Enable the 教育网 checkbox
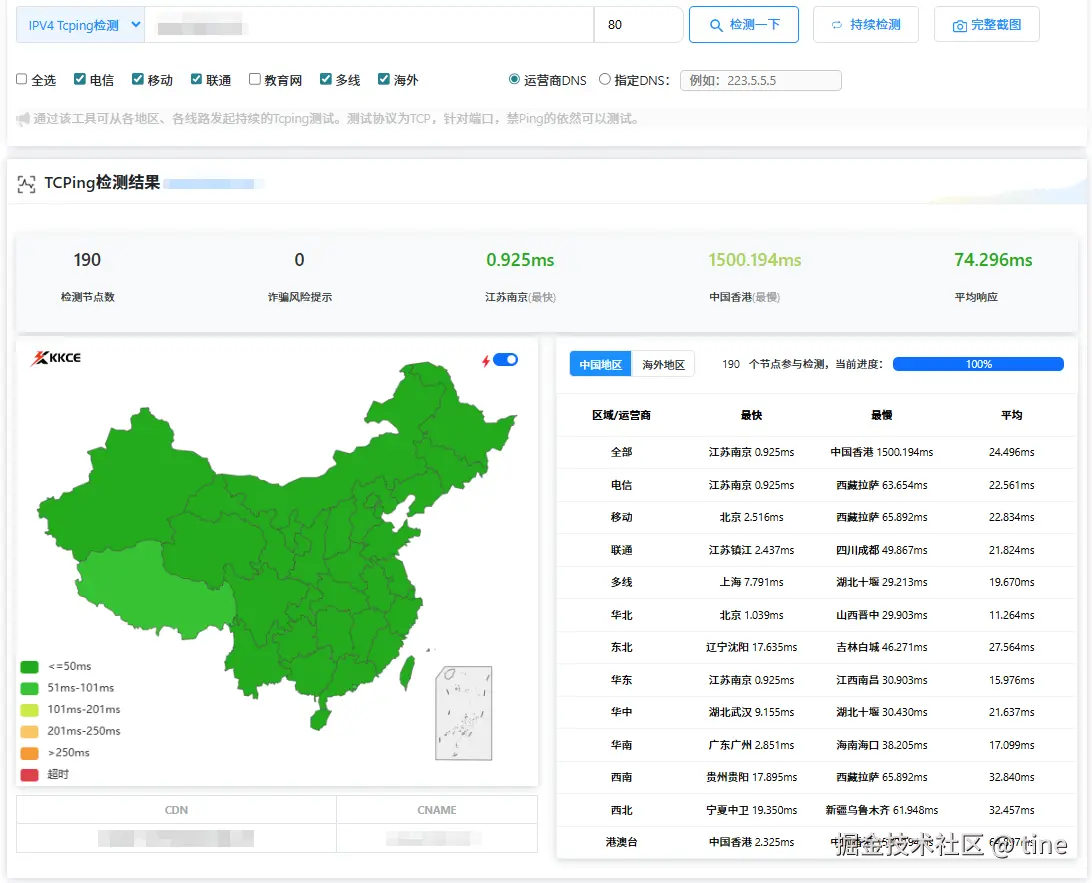 click(254, 79)
